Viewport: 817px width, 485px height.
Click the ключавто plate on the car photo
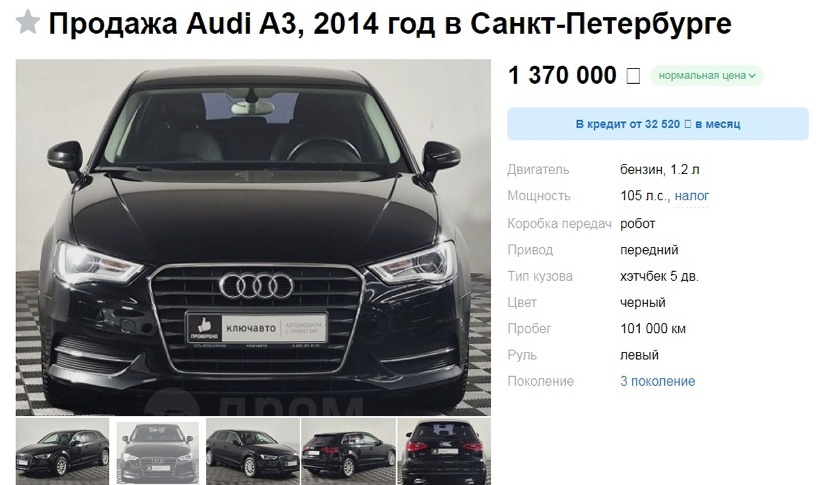click(x=257, y=328)
